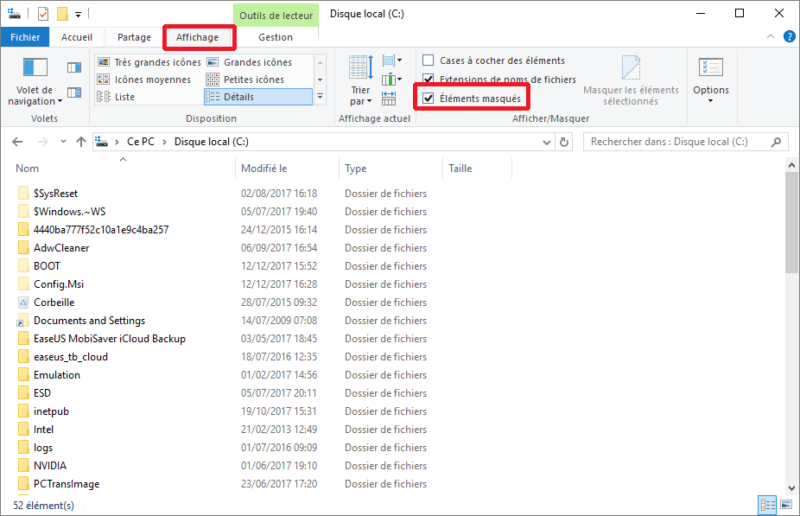Collapse the ribbon with the chevron
The image size is (800, 516).
[769, 38]
